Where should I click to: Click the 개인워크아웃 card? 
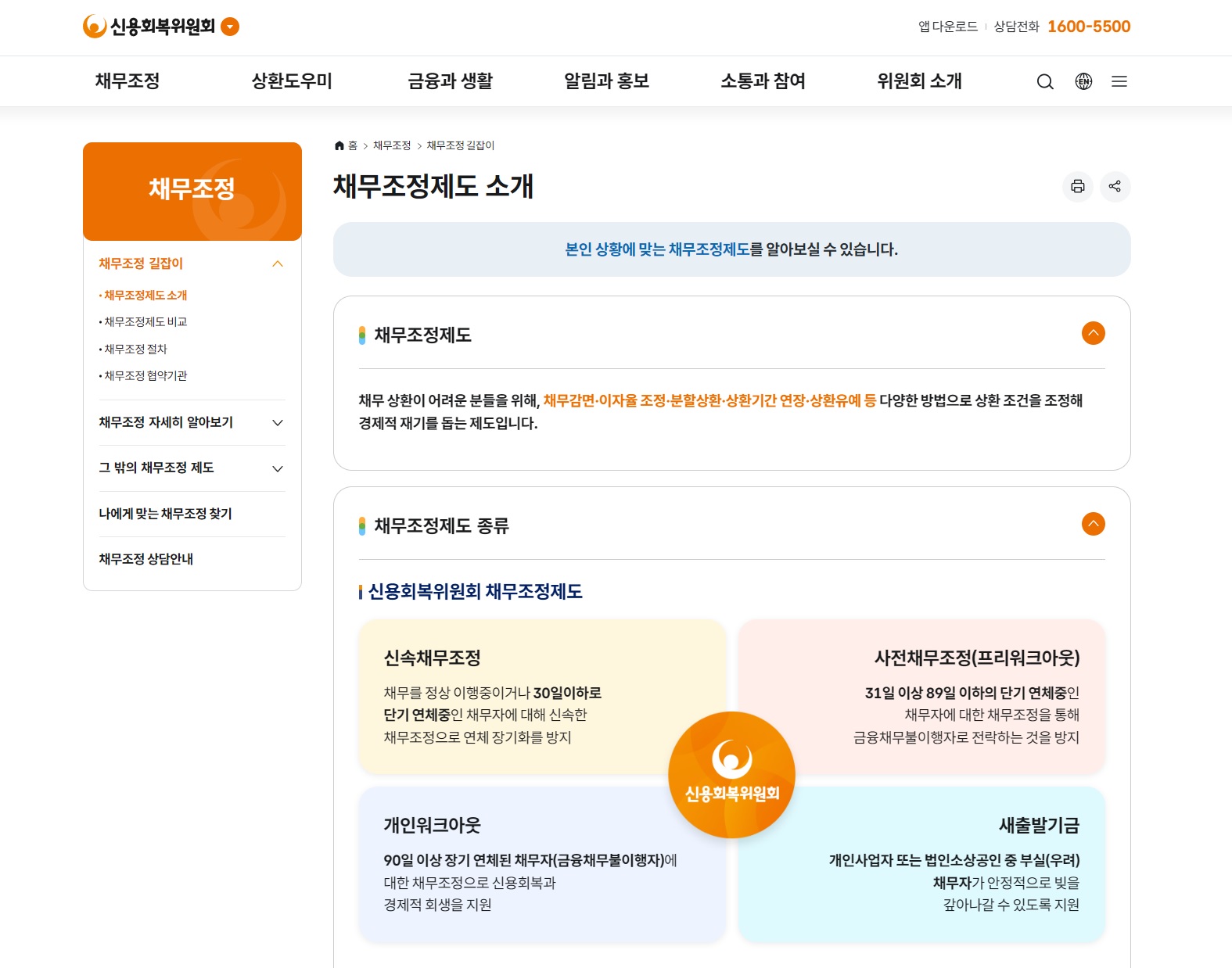(543, 865)
